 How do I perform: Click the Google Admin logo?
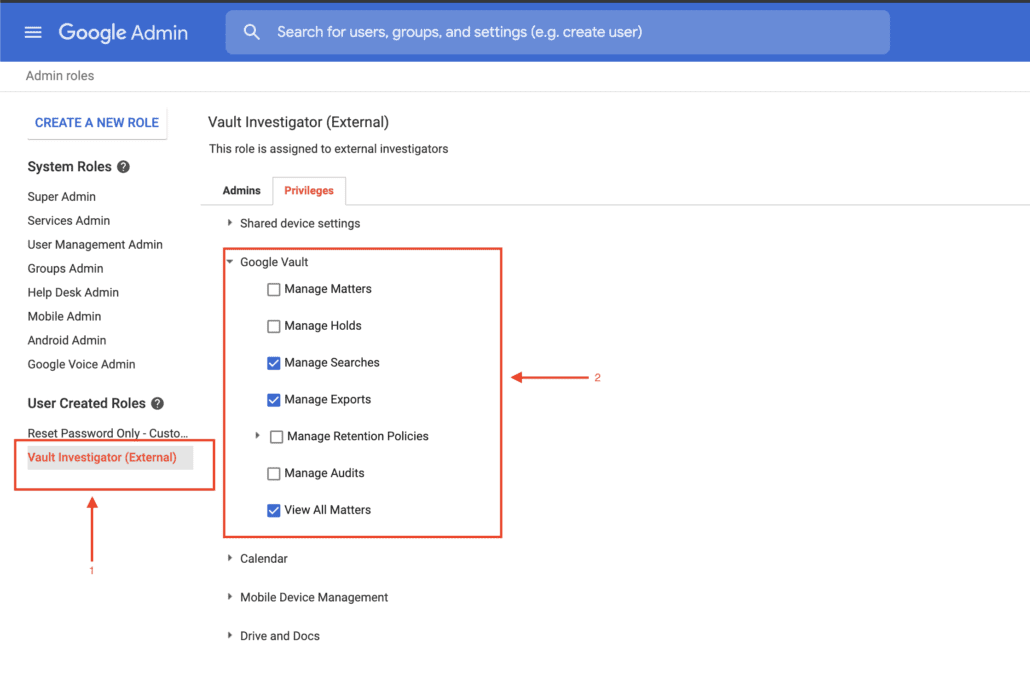123,32
